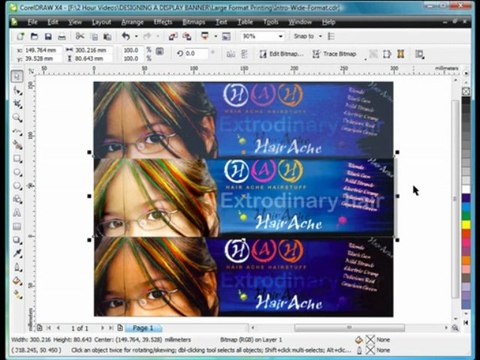Image resolution: width=480 pixels, height=360 pixels.
Task: Click the rotation angle field
Action: pyautogui.click(x=197, y=53)
